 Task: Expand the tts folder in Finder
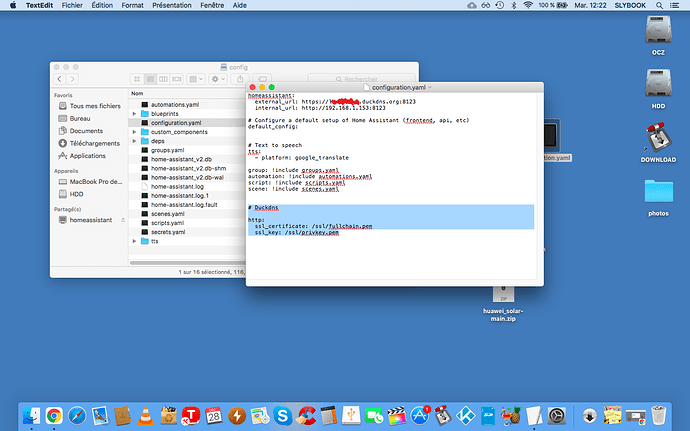pyautogui.click(x=134, y=241)
